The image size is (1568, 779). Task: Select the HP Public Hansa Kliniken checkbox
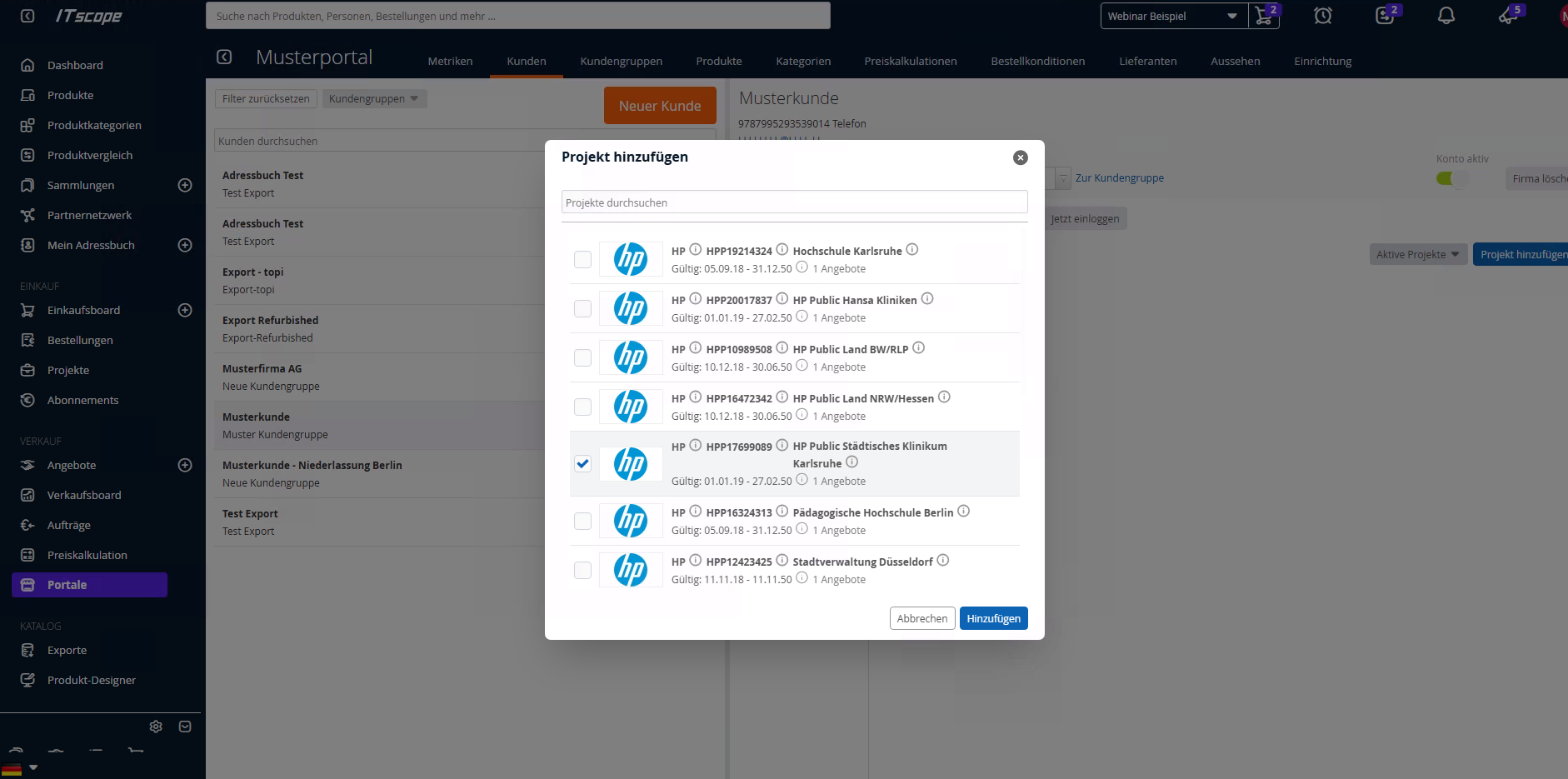point(583,308)
